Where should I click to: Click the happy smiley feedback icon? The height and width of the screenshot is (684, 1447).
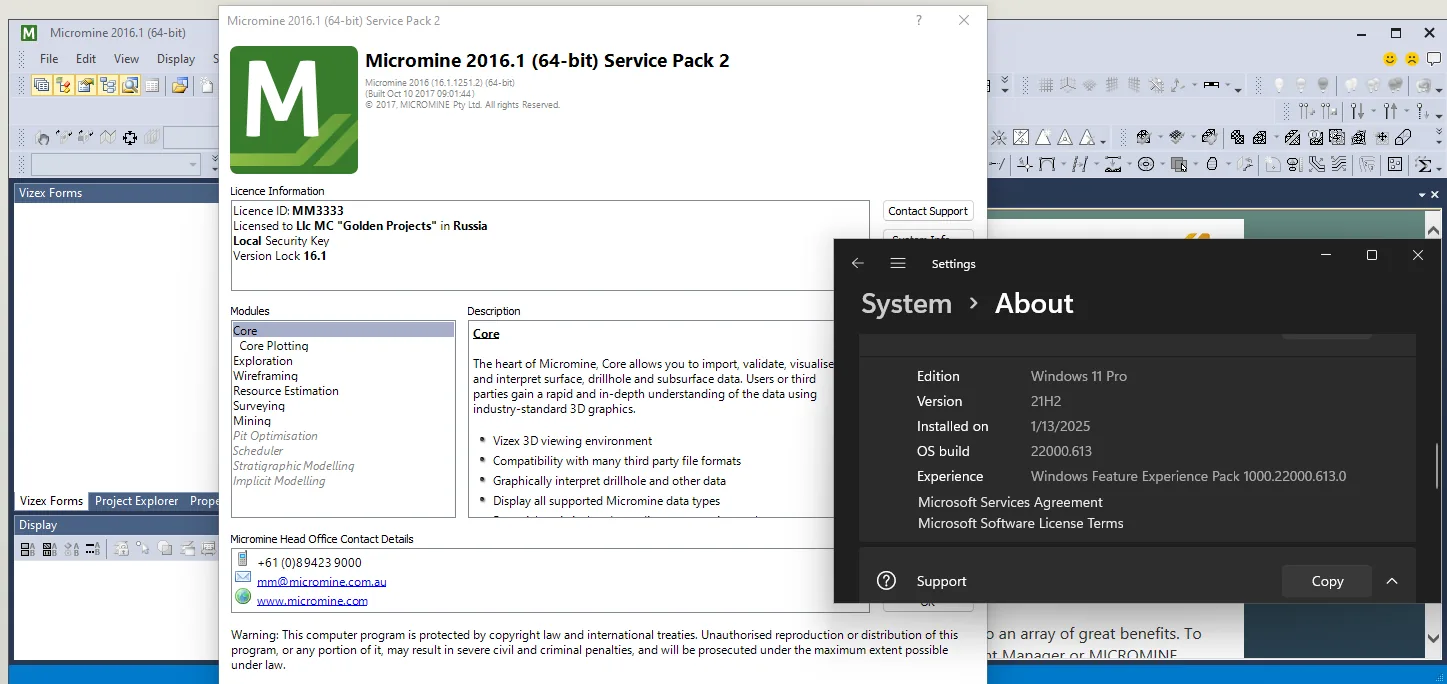coord(1390,59)
